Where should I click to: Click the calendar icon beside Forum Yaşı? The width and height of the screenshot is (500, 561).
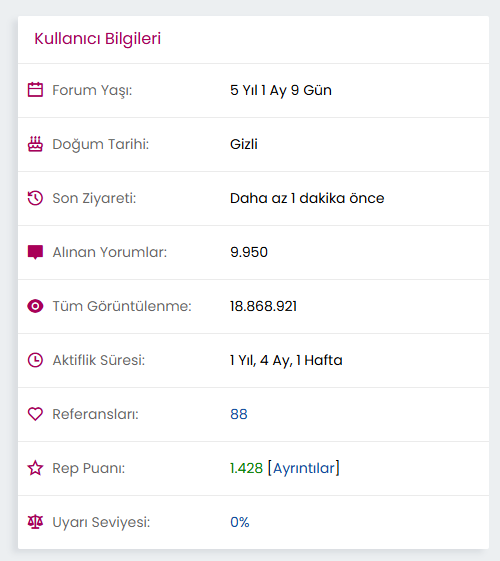(35, 90)
